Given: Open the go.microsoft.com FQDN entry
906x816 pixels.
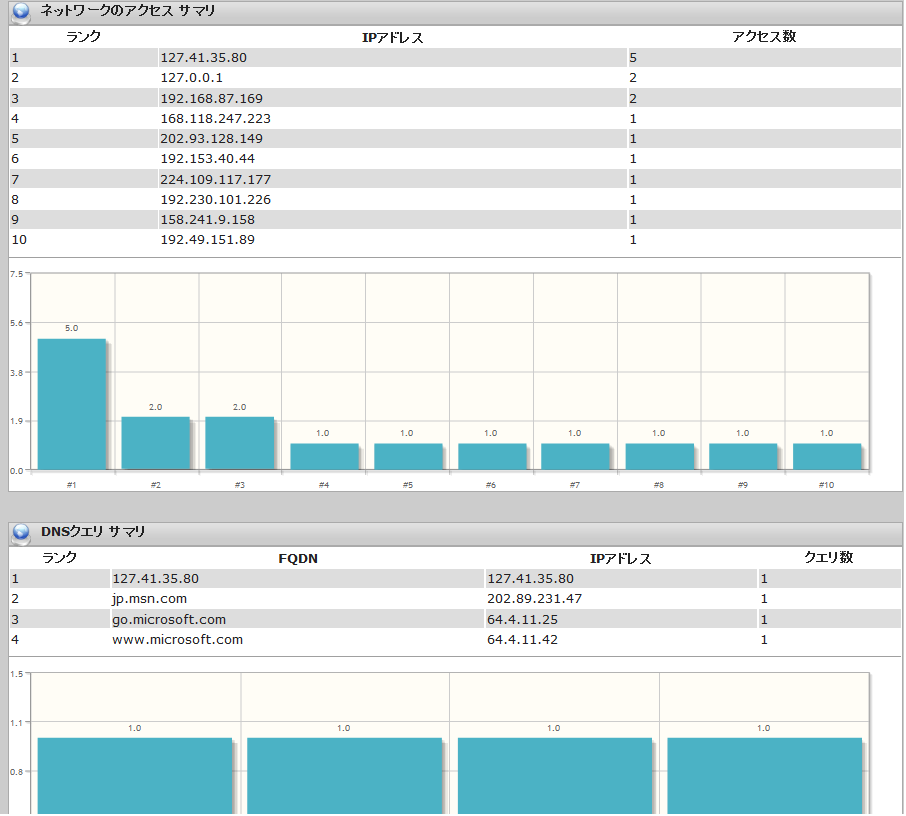Looking at the screenshot, I should pos(168,619).
